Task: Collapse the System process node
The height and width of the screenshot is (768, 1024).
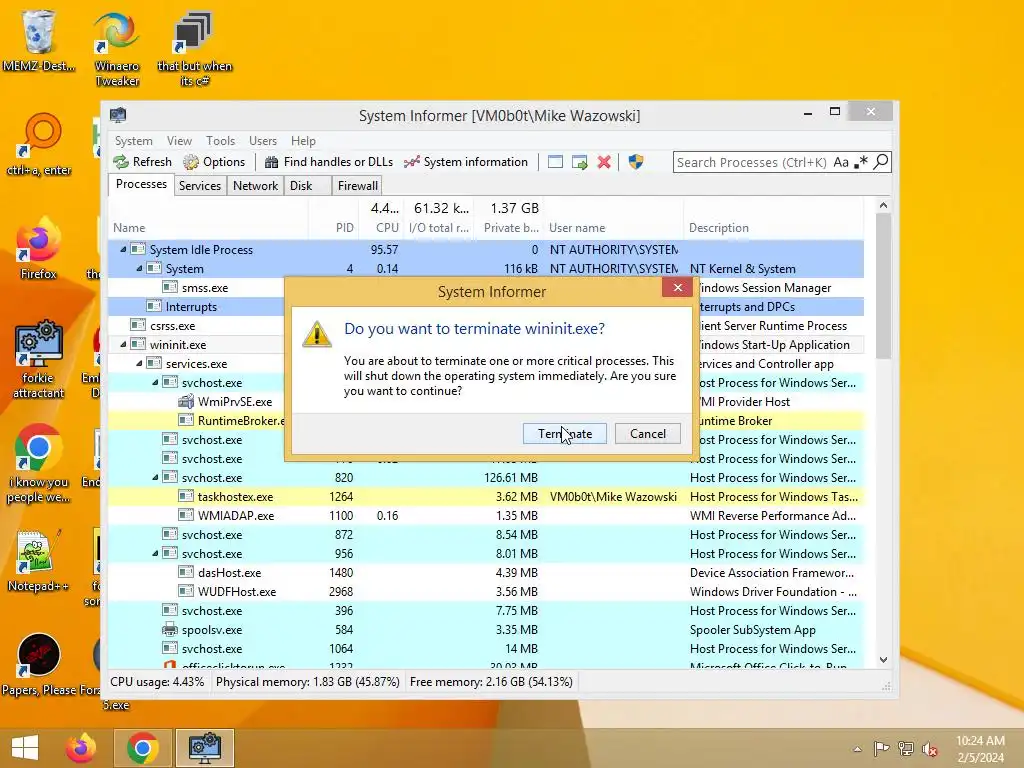Action: click(139, 268)
